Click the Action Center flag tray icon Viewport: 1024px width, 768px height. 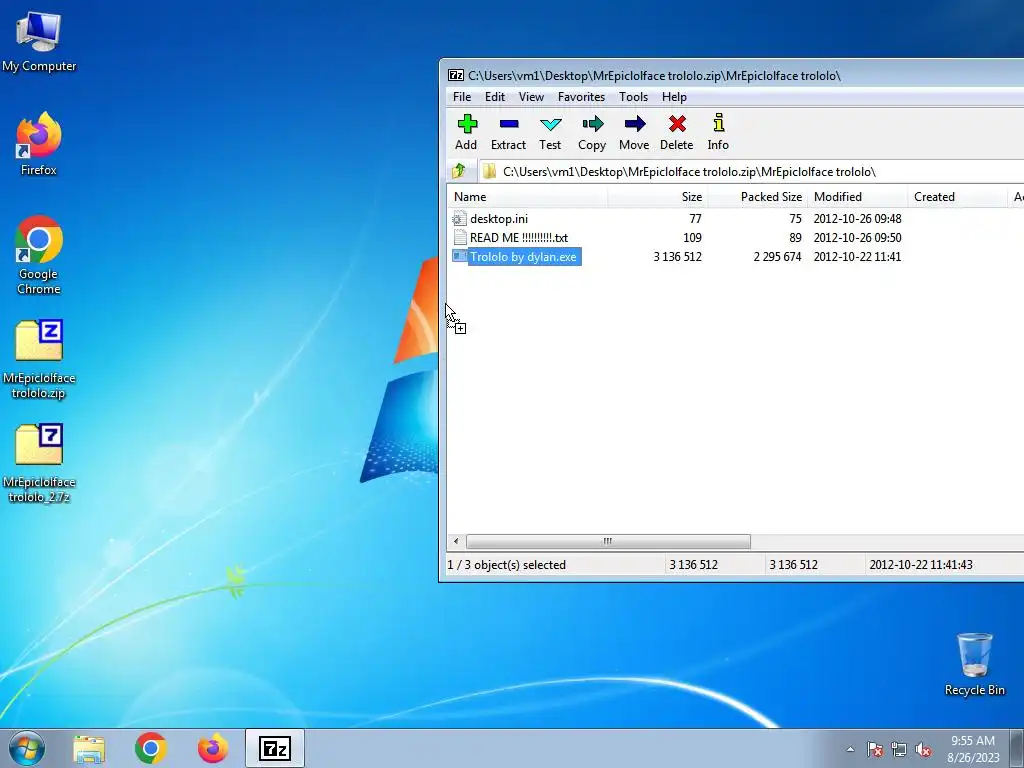tap(875, 750)
